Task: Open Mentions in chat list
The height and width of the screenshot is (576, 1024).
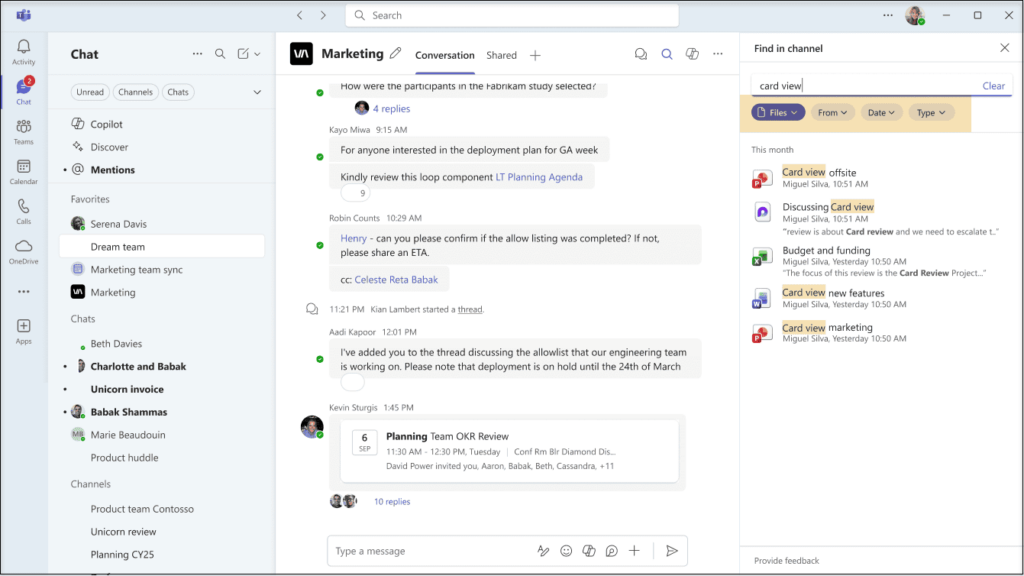Action: pyautogui.click(x=112, y=170)
